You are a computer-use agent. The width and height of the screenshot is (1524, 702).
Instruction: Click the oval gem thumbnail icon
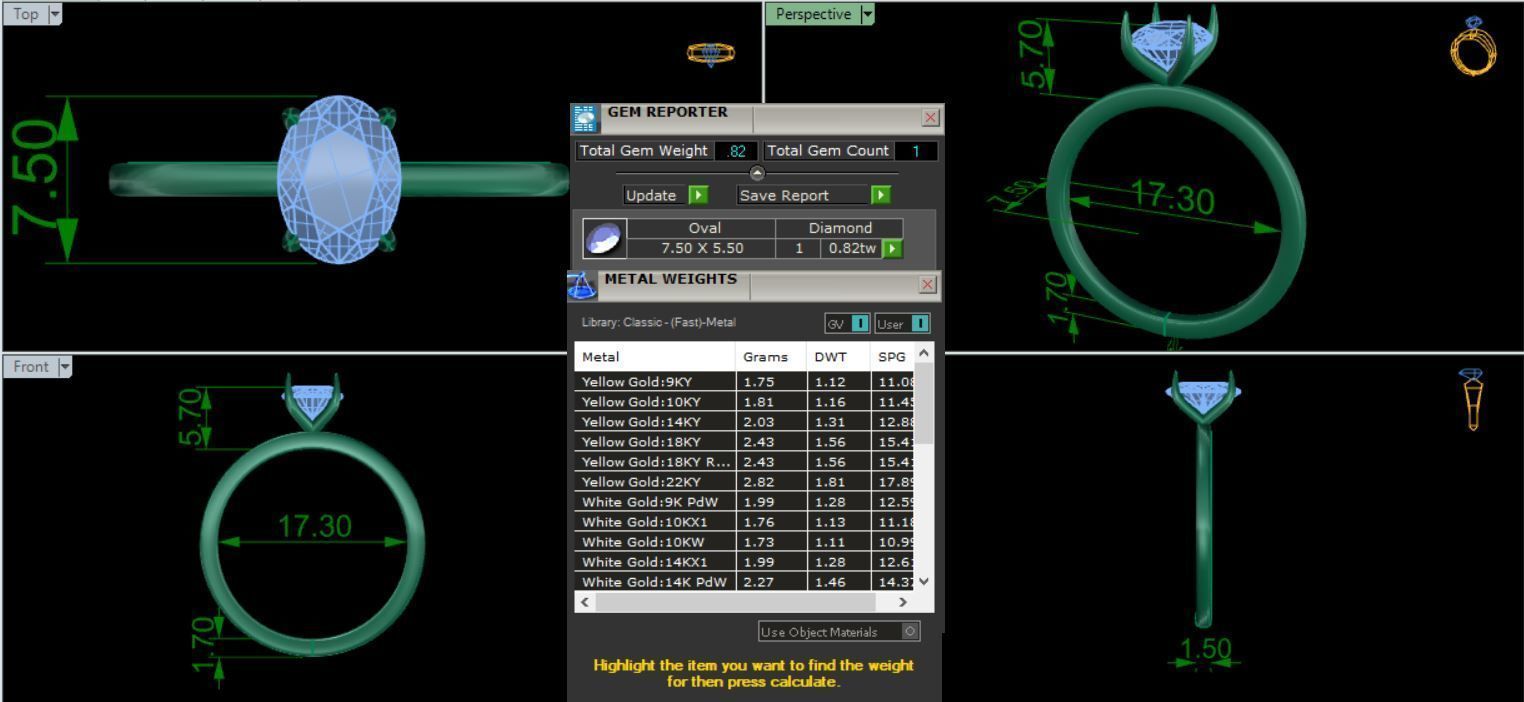click(x=604, y=239)
